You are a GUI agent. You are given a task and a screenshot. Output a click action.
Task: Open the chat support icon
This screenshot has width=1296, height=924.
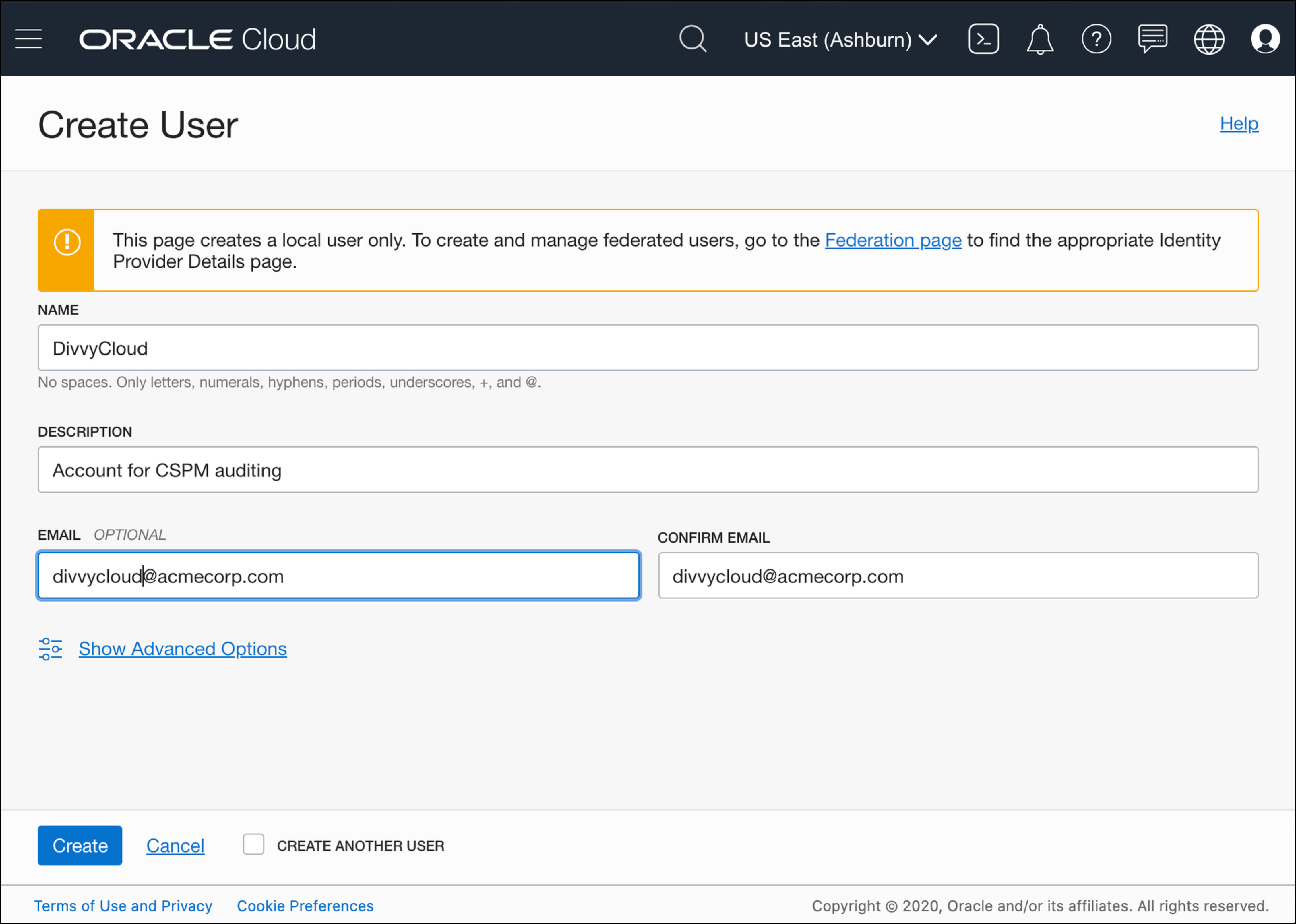click(1153, 39)
